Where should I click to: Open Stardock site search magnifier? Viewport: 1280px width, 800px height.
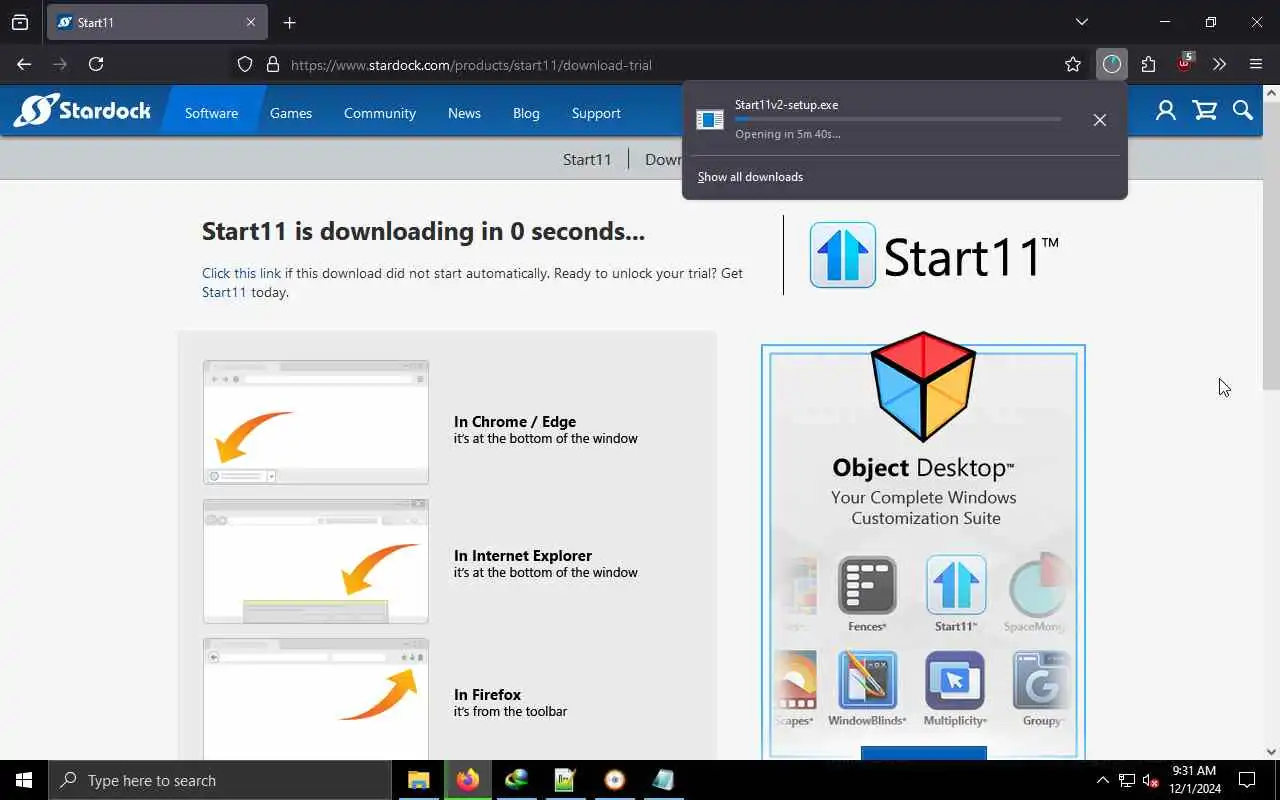pyautogui.click(x=1243, y=110)
